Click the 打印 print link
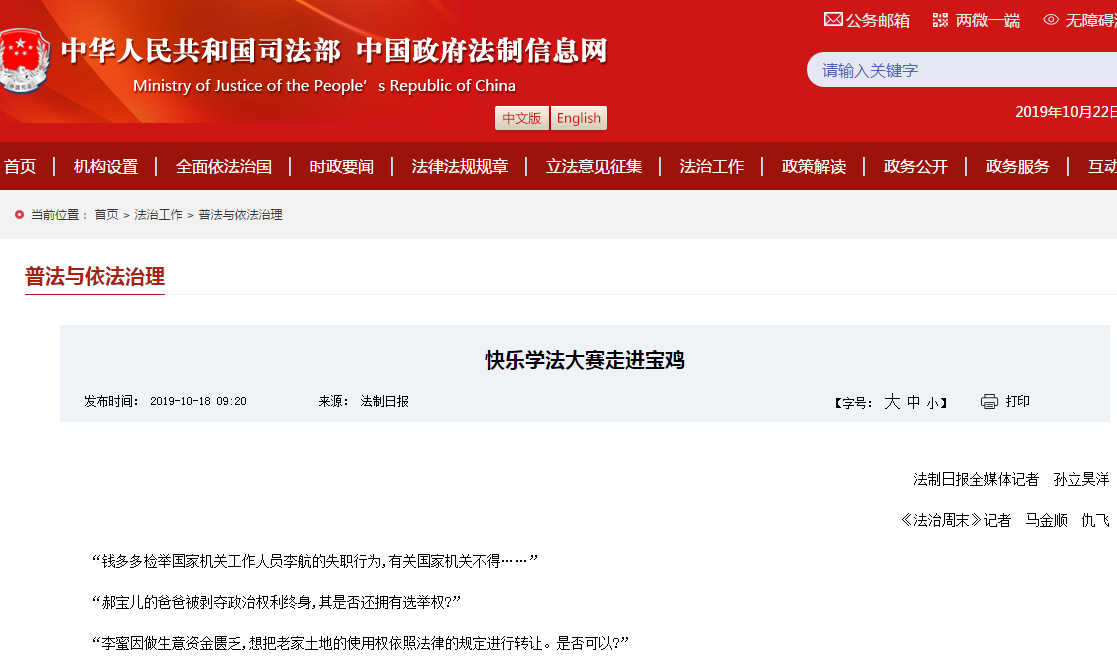 click(x=1017, y=401)
